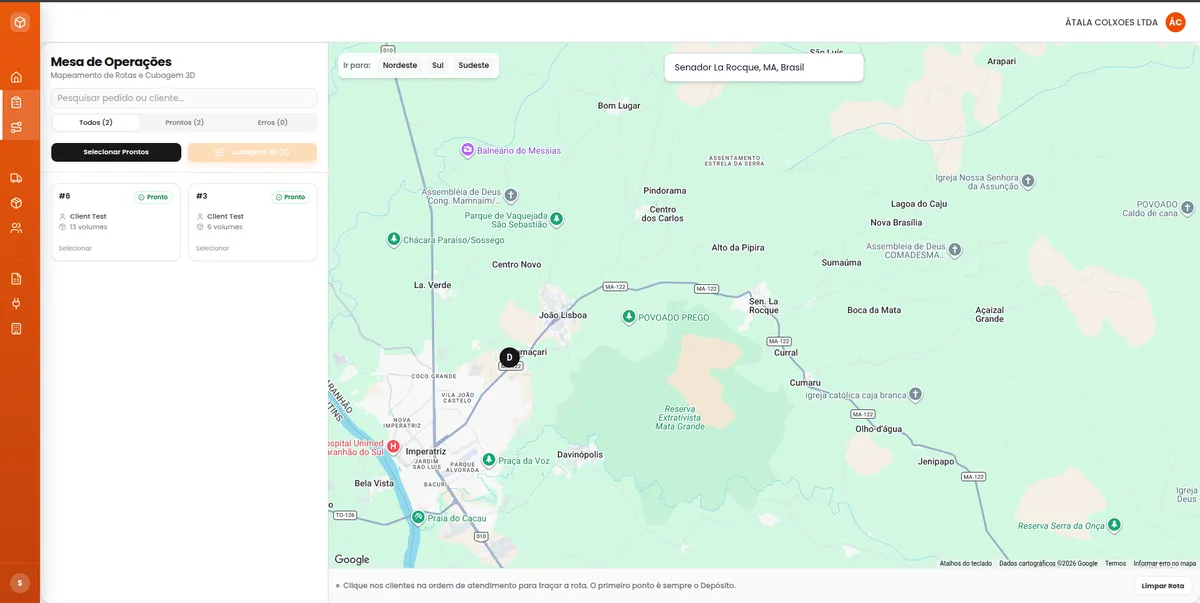Image resolution: width=1200 pixels, height=603 pixels.
Task: Click the app logo cube icon
Action: click(20, 22)
